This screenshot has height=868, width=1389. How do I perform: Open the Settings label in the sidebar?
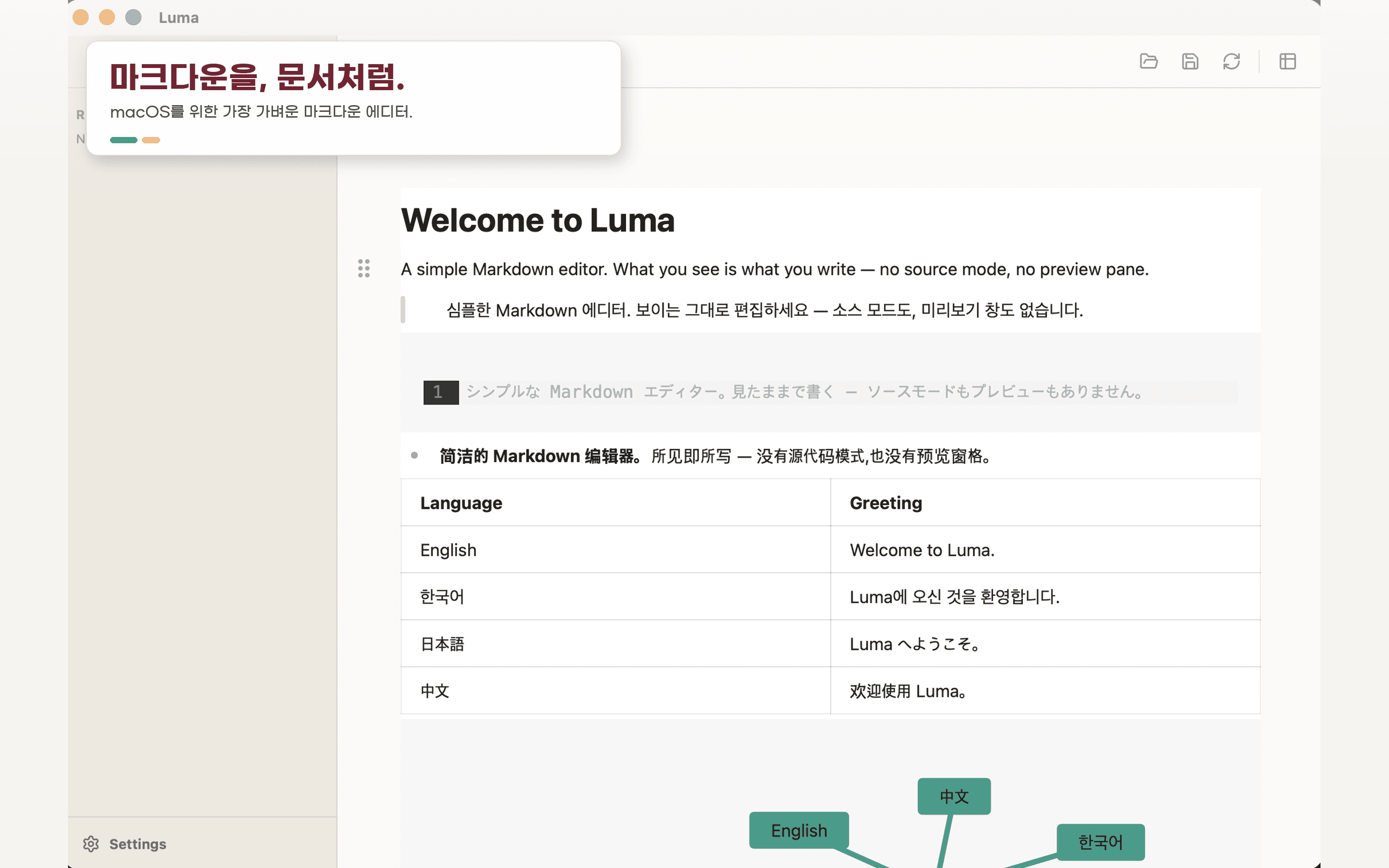pos(138,843)
